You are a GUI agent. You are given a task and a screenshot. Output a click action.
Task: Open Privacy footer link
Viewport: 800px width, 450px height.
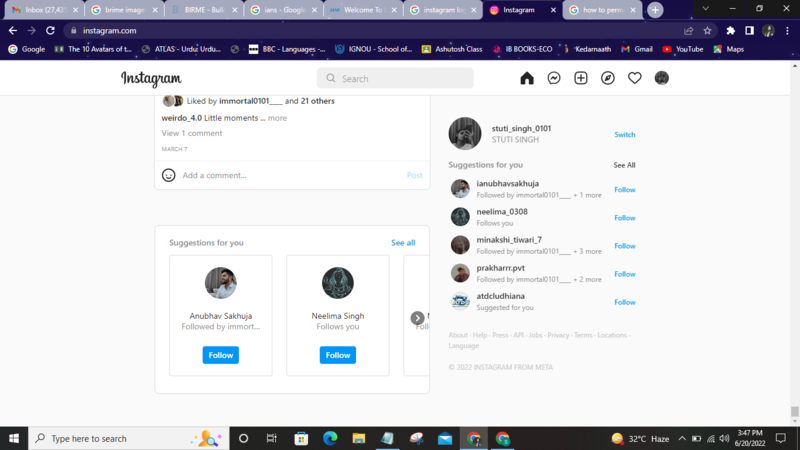coord(558,335)
